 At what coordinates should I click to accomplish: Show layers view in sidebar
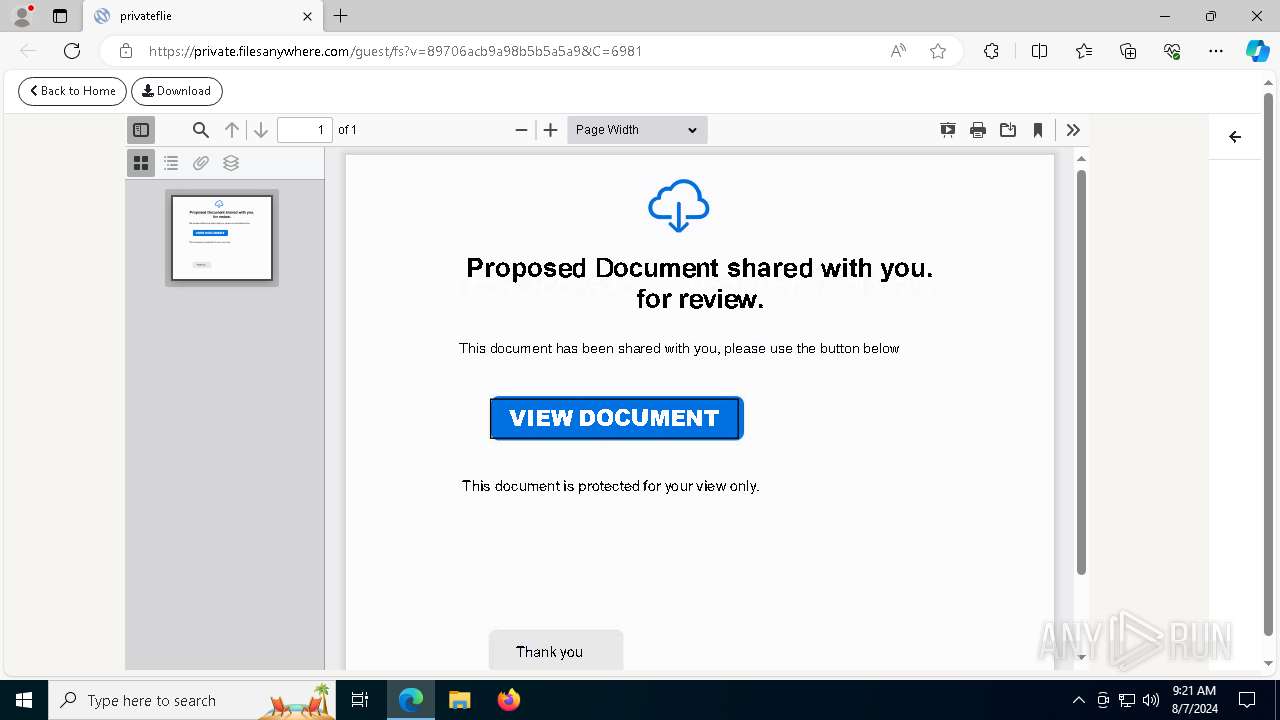coord(231,163)
